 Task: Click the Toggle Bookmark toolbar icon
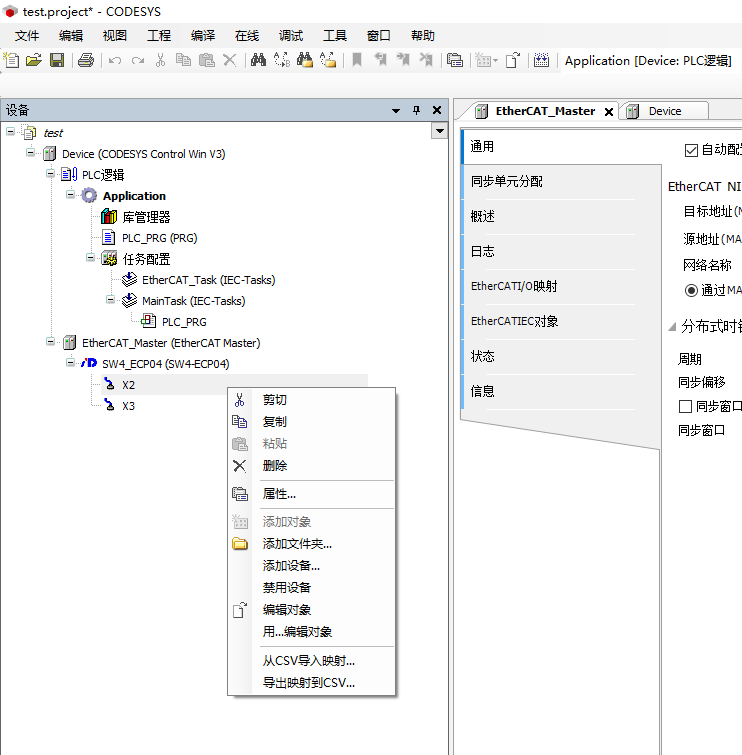[x=357, y=60]
